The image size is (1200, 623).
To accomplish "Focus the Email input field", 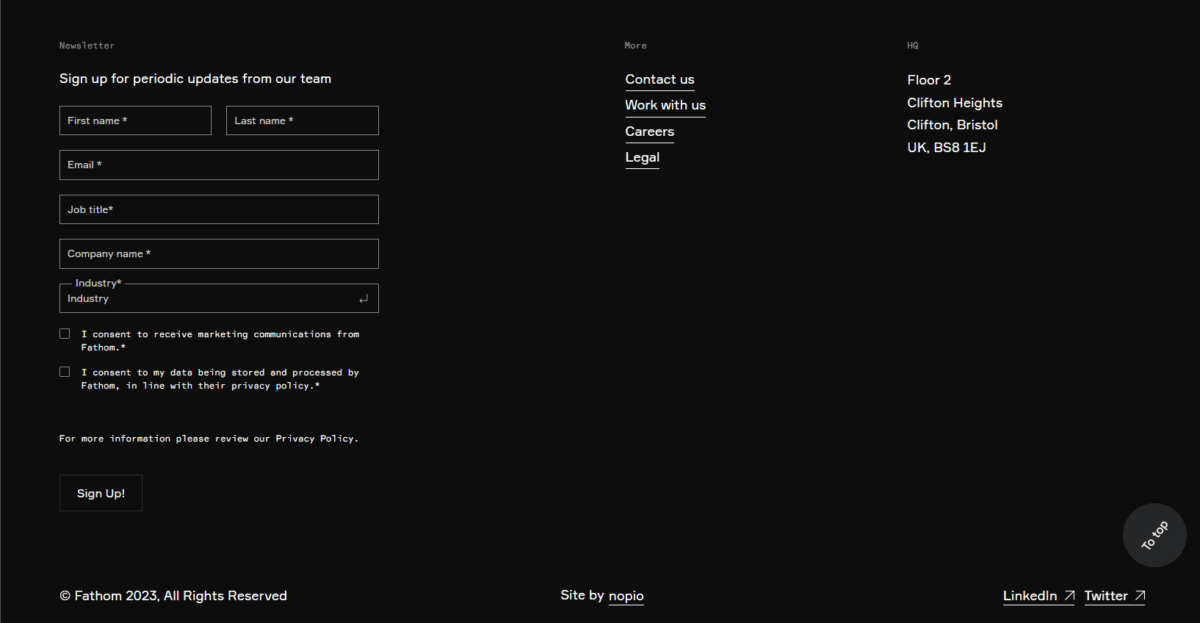I will tap(219, 165).
